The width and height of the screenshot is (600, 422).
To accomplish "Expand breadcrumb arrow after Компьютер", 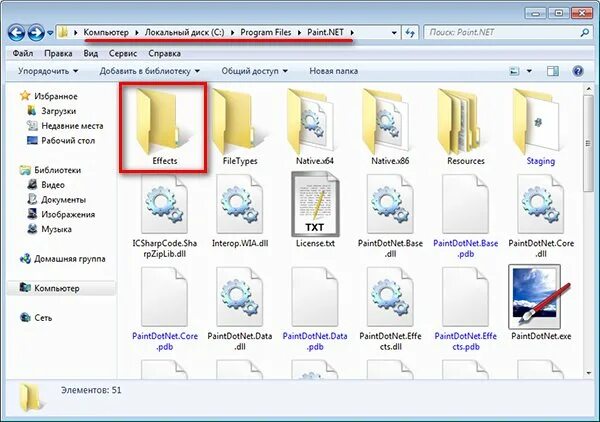I will (x=137, y=33).
